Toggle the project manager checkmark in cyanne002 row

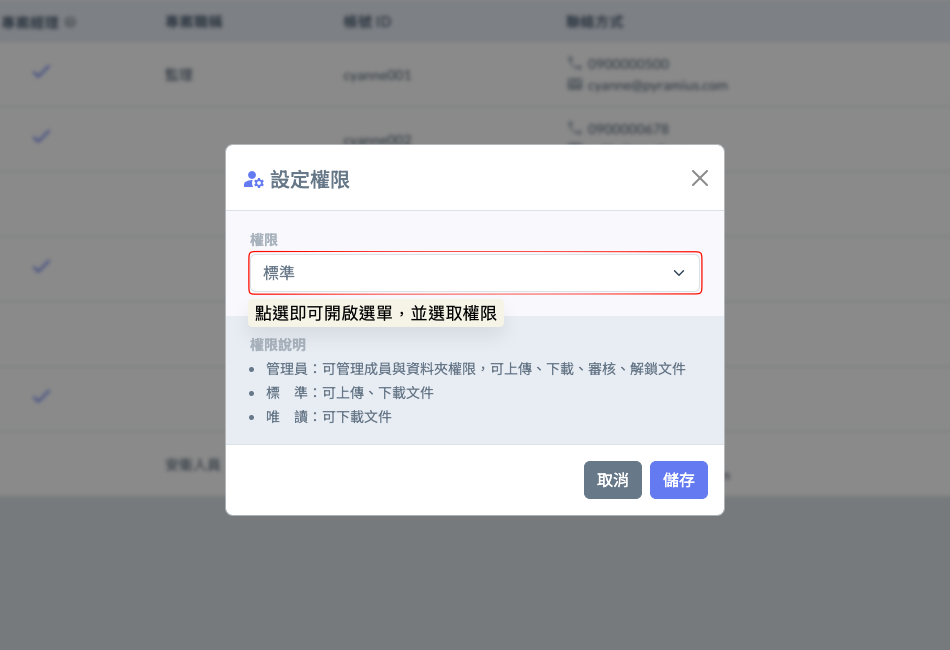pyautogui.click(x=41, y=136)
